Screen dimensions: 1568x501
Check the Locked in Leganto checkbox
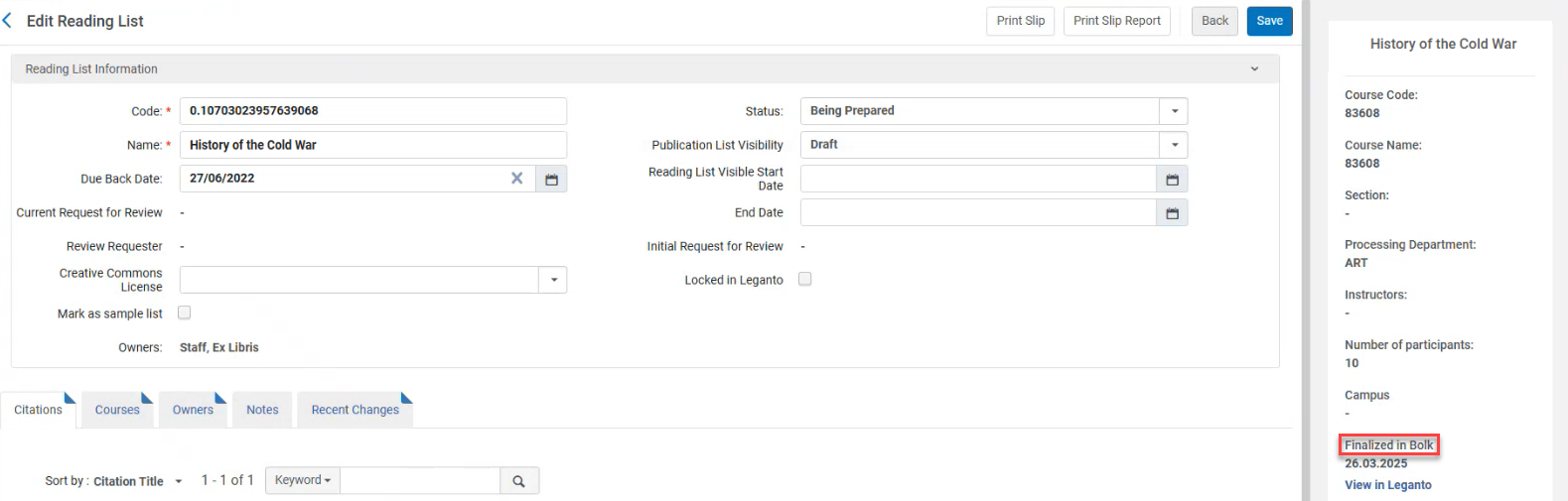coord(805,280)
